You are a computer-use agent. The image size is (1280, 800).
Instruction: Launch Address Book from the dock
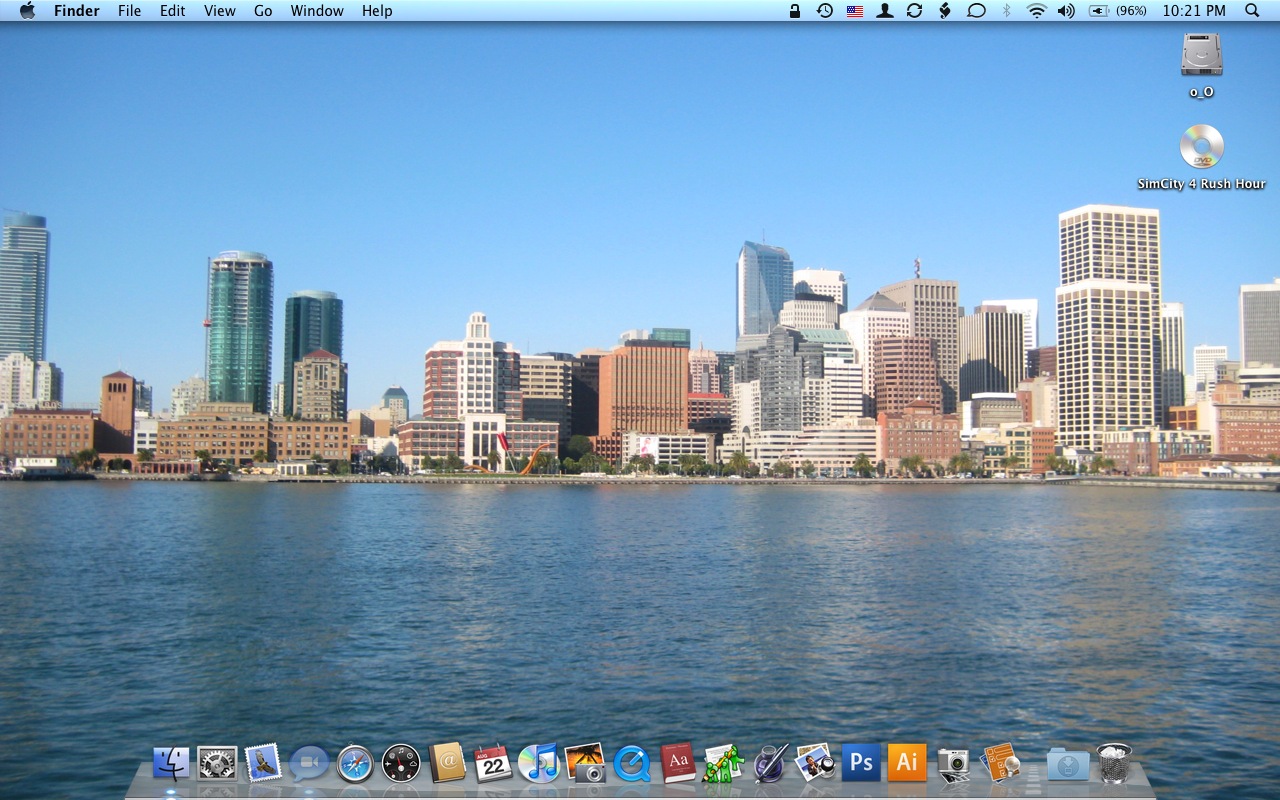(447, 764)
